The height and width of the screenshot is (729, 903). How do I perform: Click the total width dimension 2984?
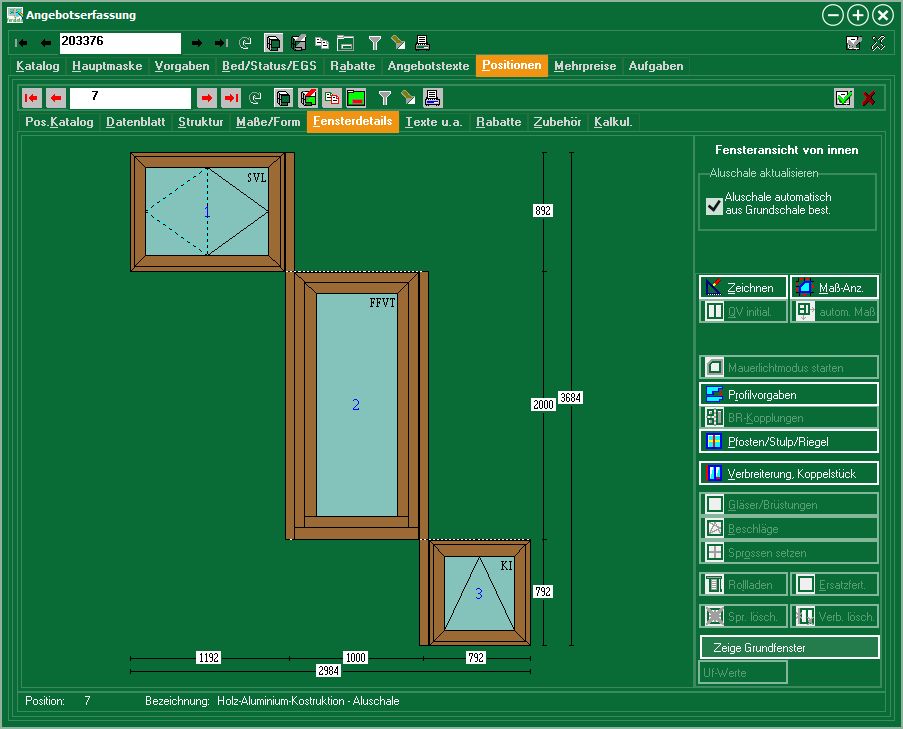coord(329,671)
